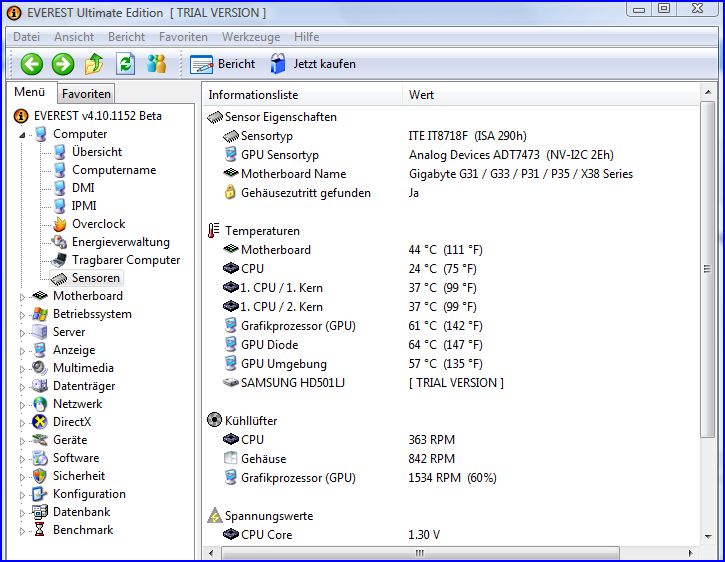Click the Datenbank icon in the tree

coord(40,512)
